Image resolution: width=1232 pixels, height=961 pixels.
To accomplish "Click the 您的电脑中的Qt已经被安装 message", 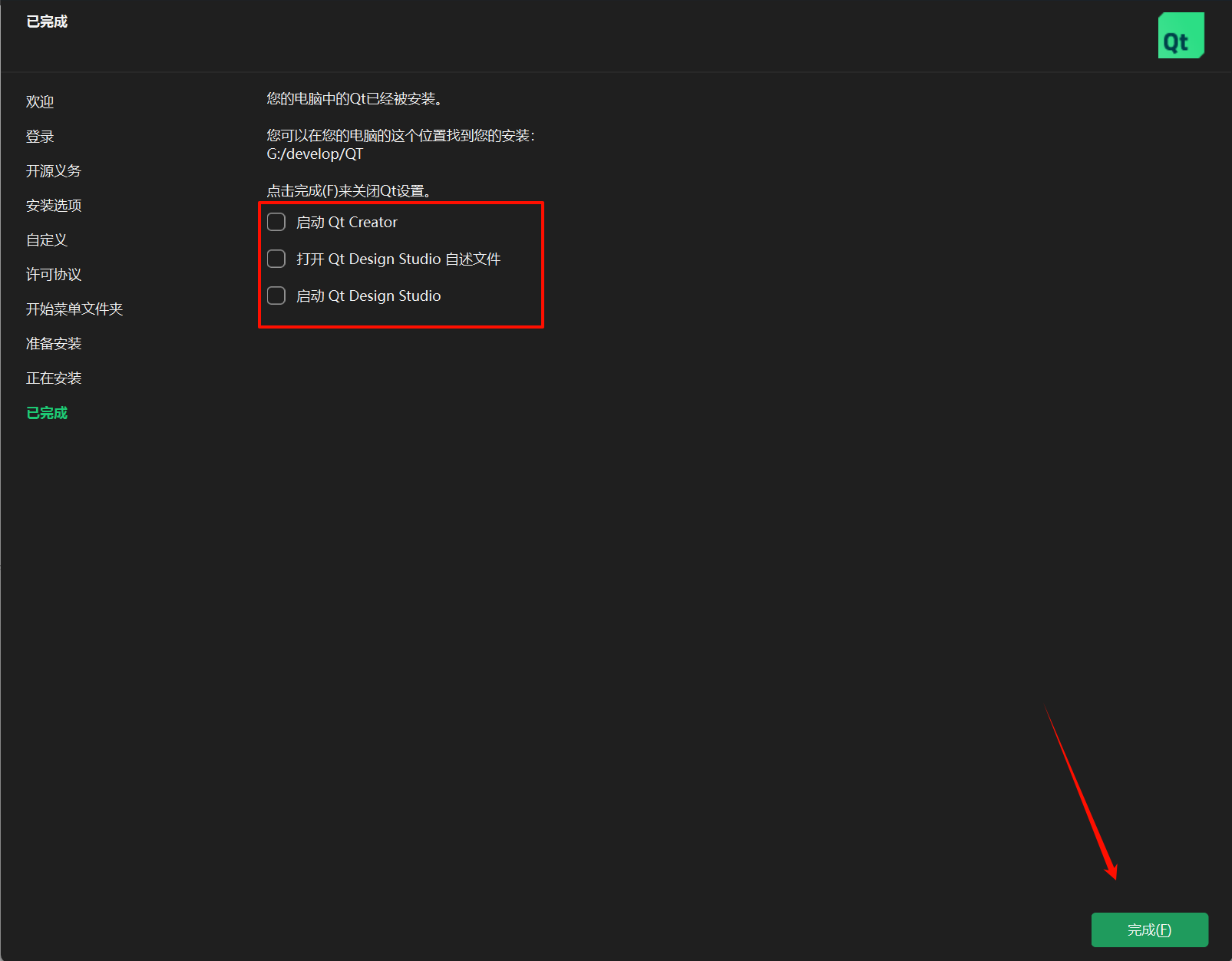I will 354,99.
